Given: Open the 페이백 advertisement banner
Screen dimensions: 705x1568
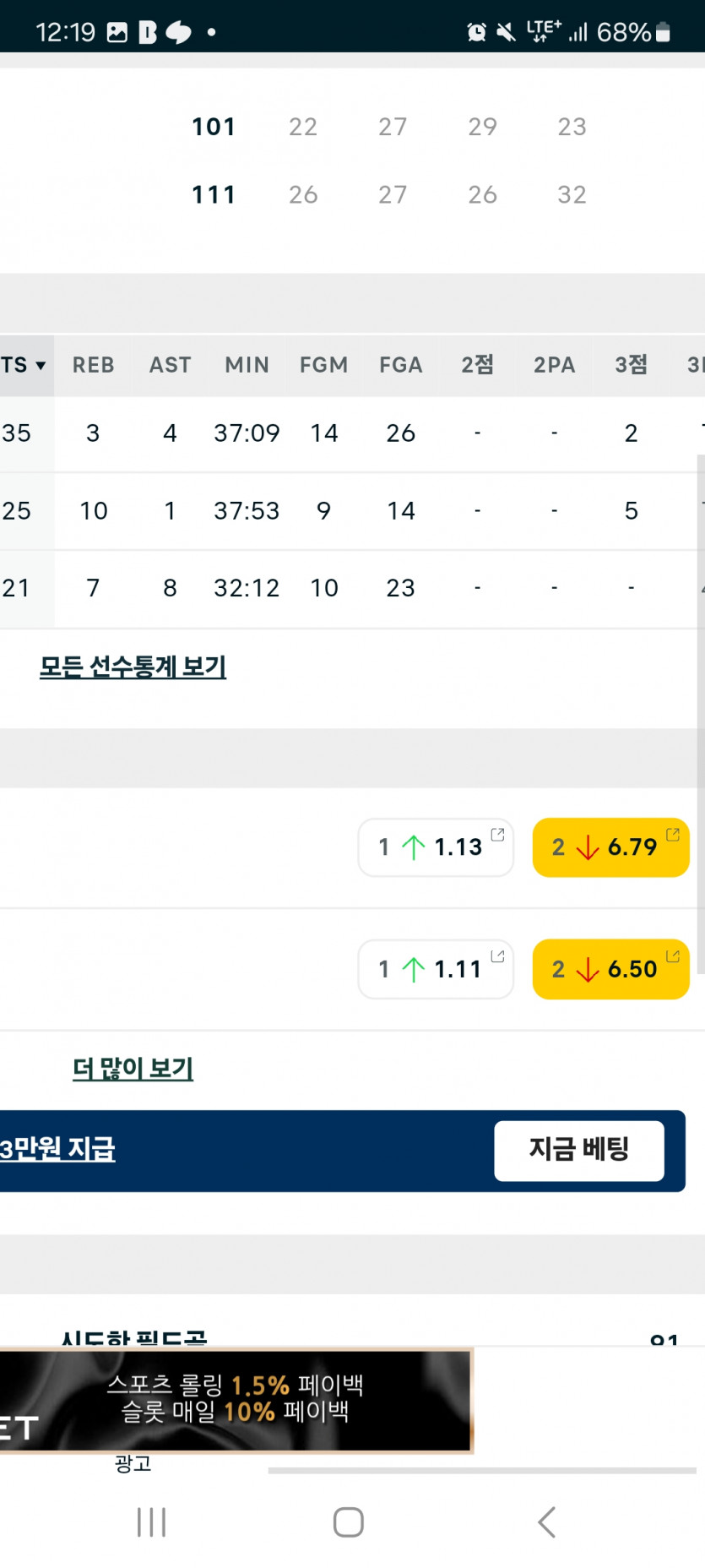Looking at the screenshot, I should [235, 1400].
